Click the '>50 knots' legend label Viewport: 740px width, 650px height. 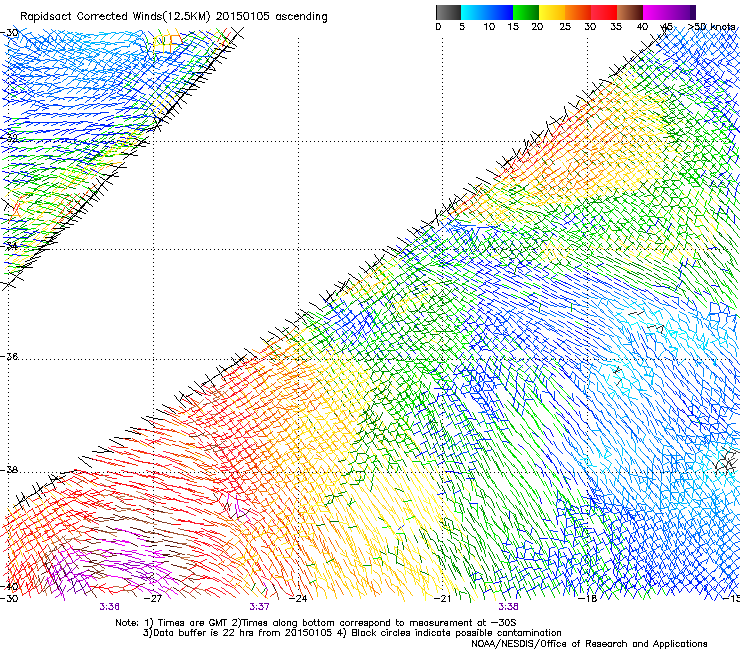pyautogui.click(x=712, y=27)
